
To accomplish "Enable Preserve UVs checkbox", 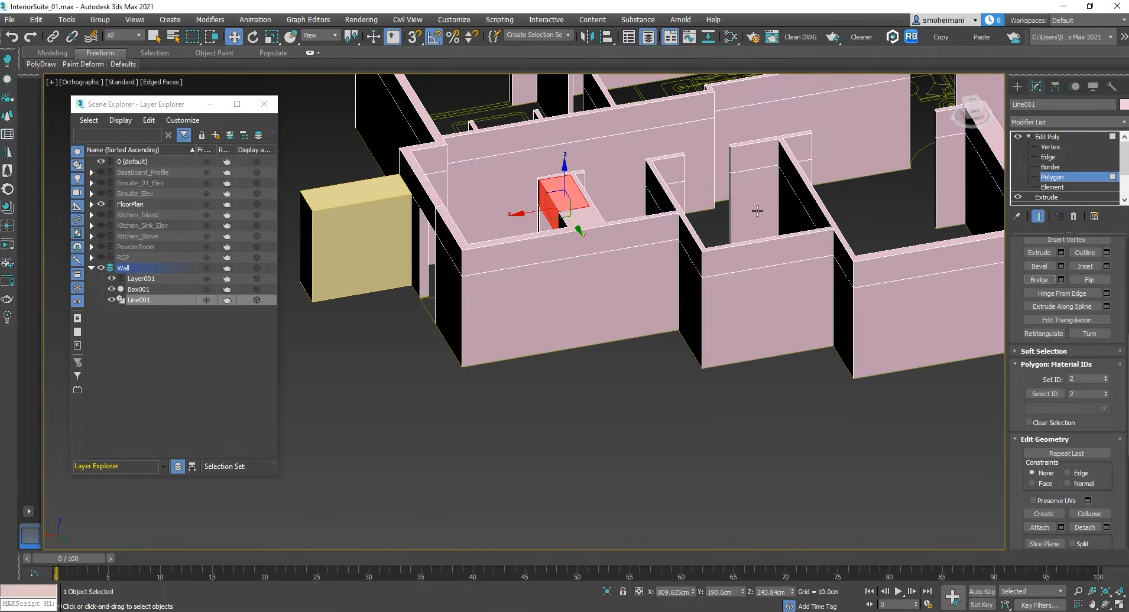I will tap(1033, 500).
